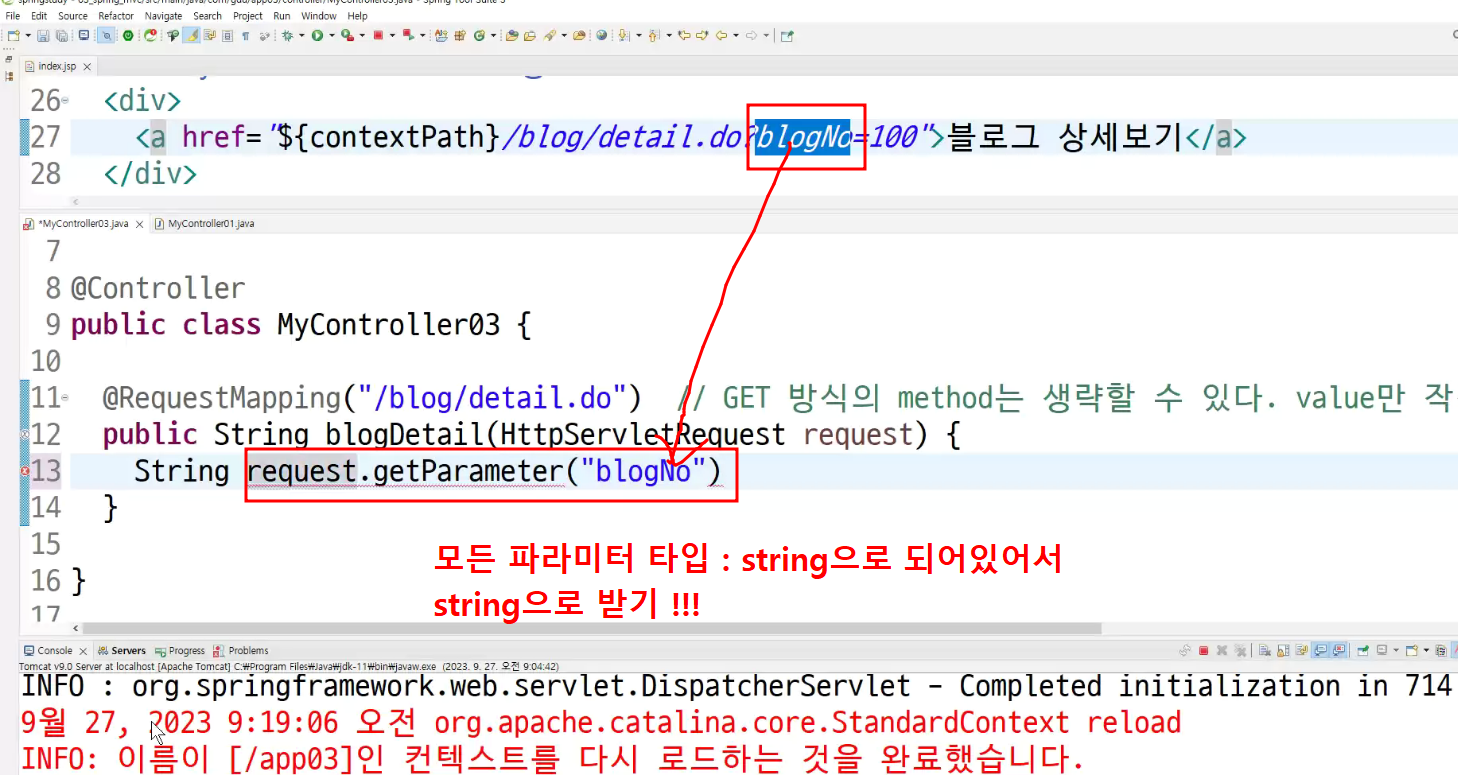Screen dimensions: 1458x775
Task: Open the Display Selected Console dropdown arrow
Action: (x=1396, y=650)
